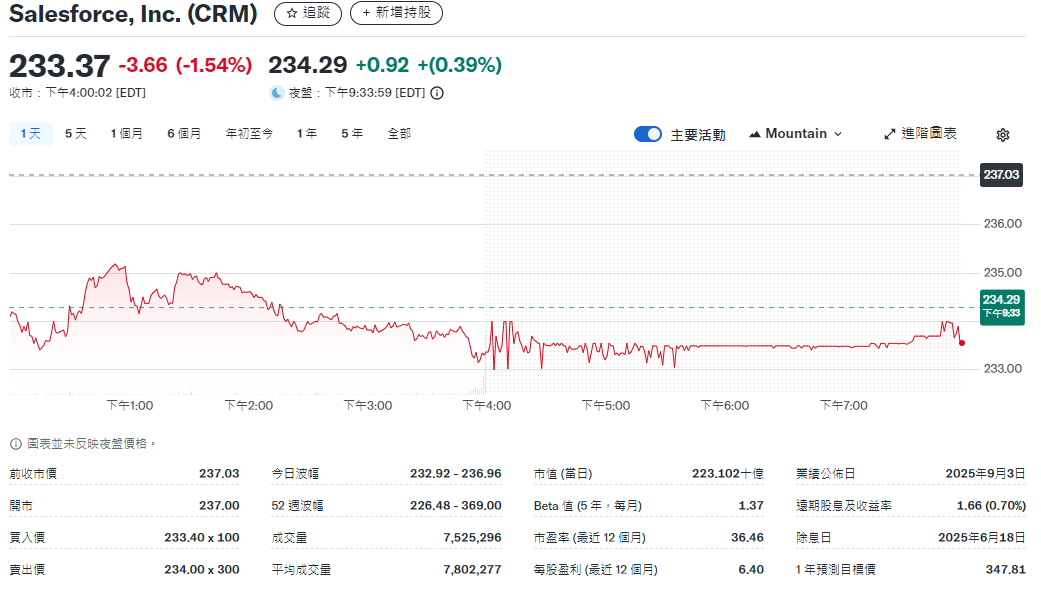Select the 年初至今 range tab
Image resolution: width=1041 pixels, height=589 pixels.
[249, 133]
